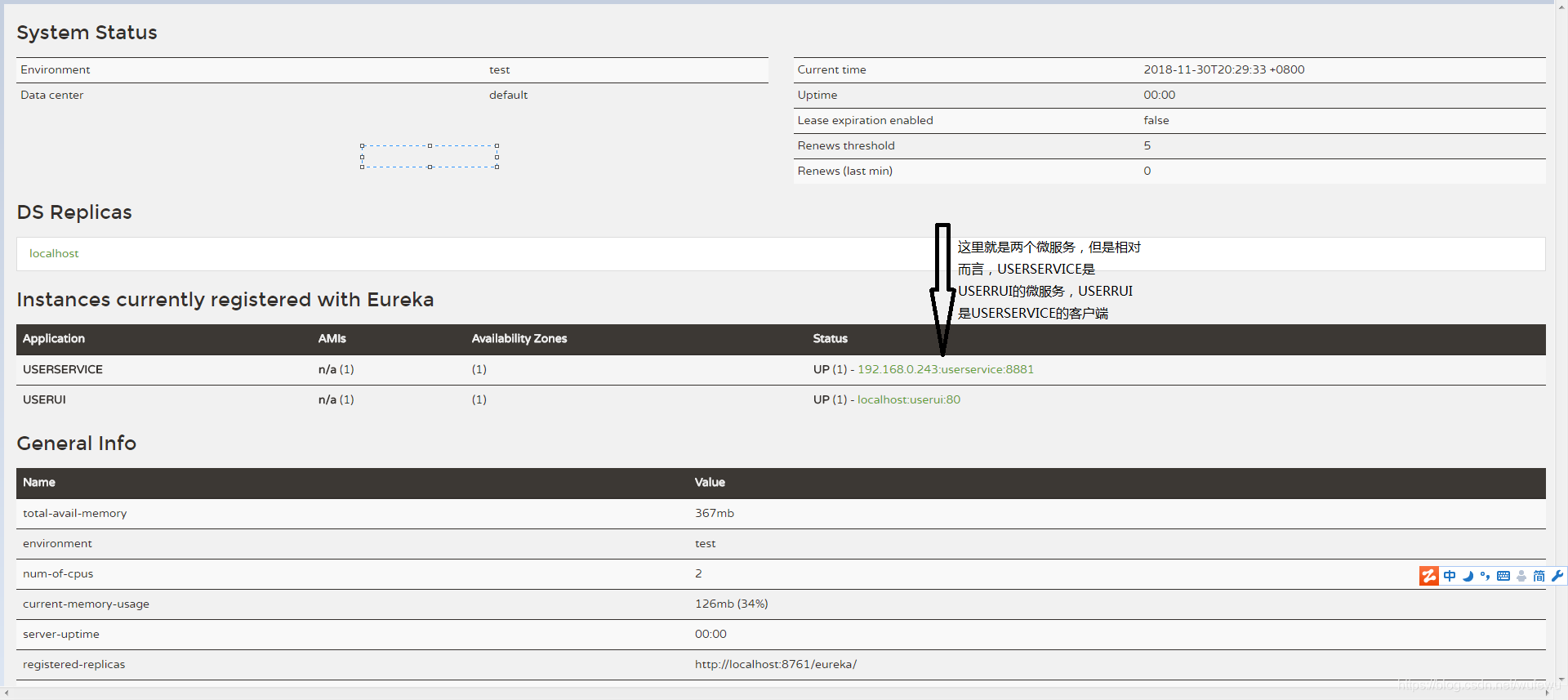Click the DS Replicas heading

[74, 212]
